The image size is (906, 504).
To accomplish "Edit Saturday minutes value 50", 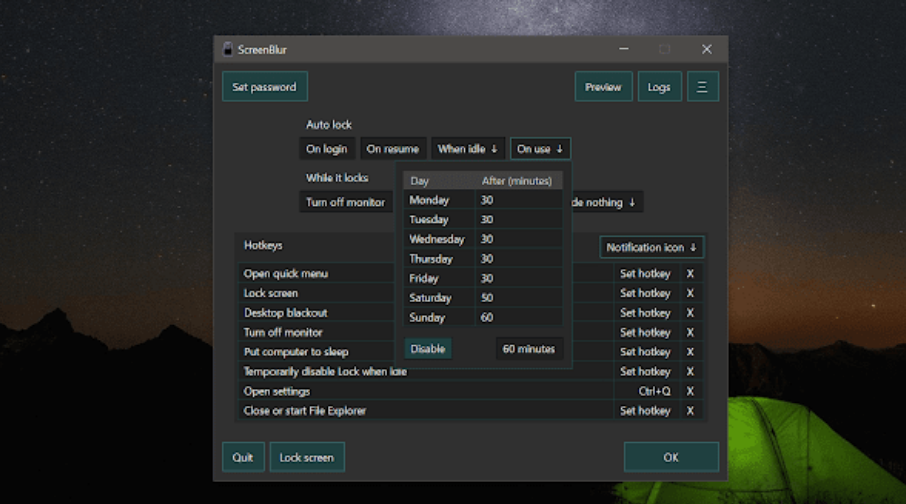I will click(x=518, y=298).
